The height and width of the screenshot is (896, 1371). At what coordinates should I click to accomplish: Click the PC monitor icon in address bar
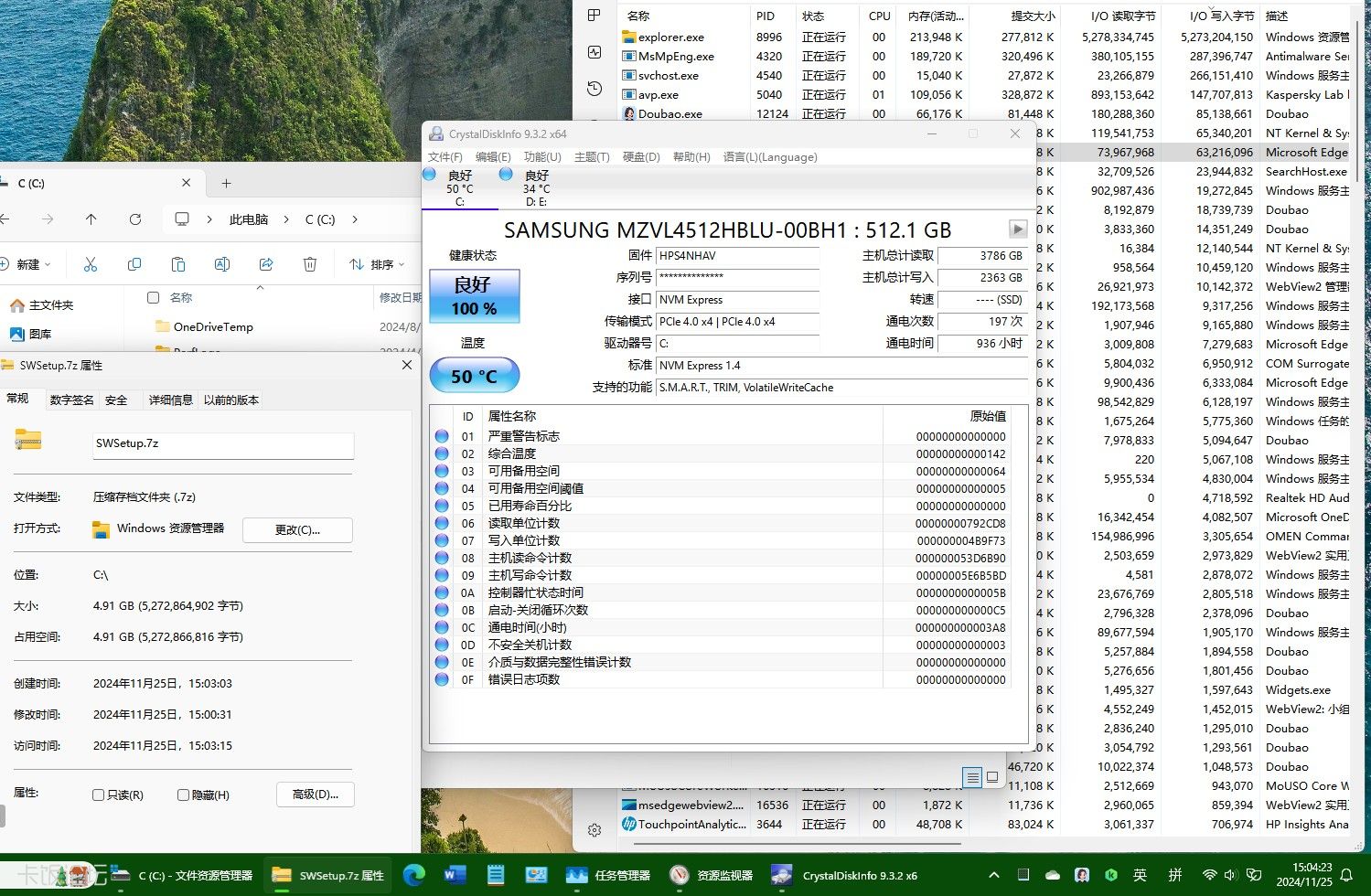pyautogui.click(x=182, y=219)
